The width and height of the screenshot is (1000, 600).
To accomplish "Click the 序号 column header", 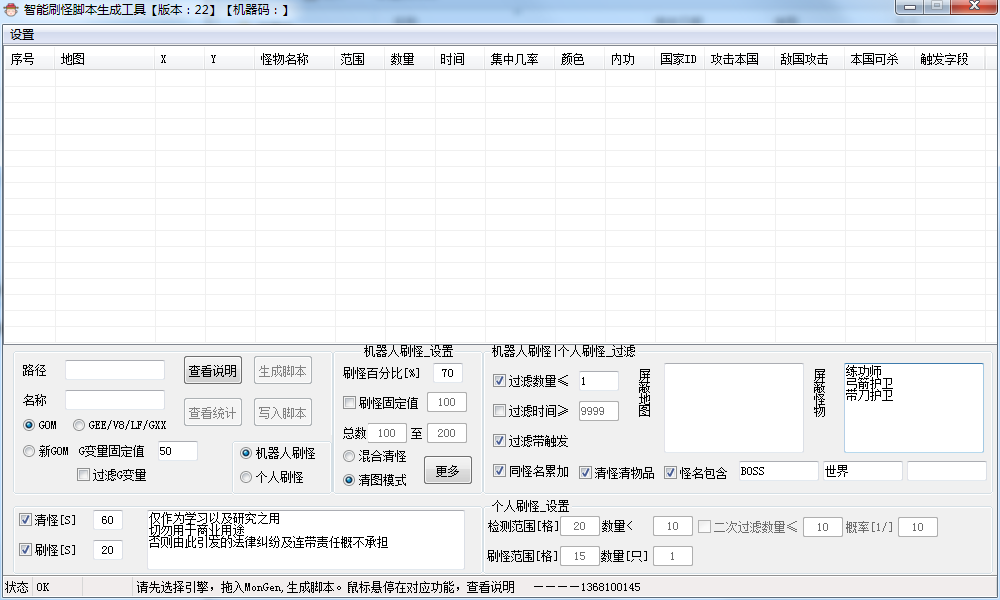I will tap(29, 59).
